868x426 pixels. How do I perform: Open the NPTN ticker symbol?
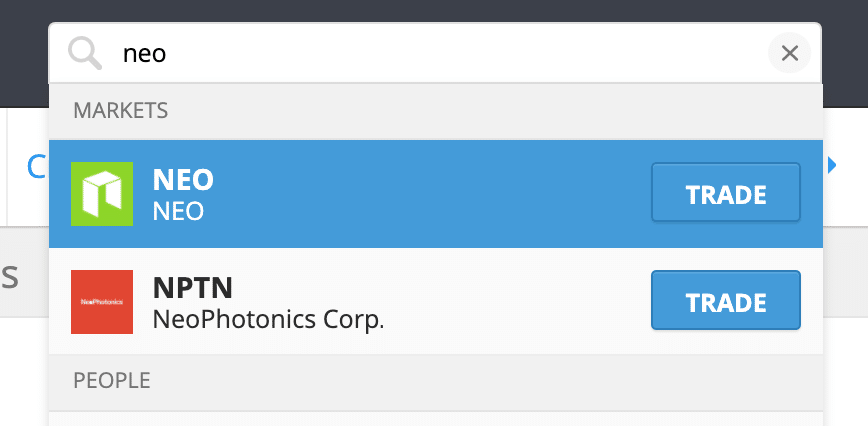pyautogui.click(x=193, y=287)
